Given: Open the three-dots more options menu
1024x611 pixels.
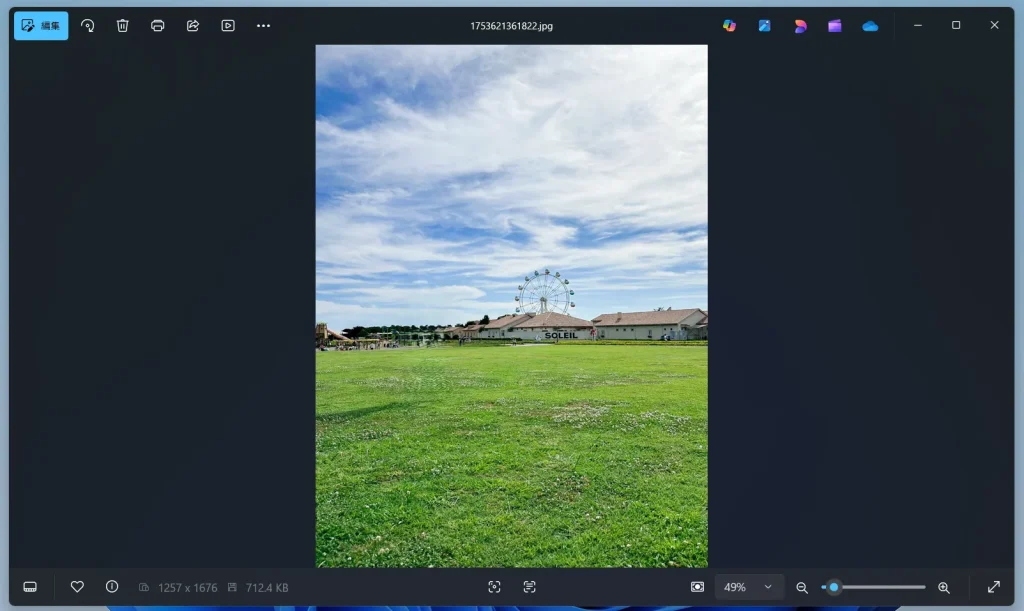Looking at the screenshot, I should point(263,25).
